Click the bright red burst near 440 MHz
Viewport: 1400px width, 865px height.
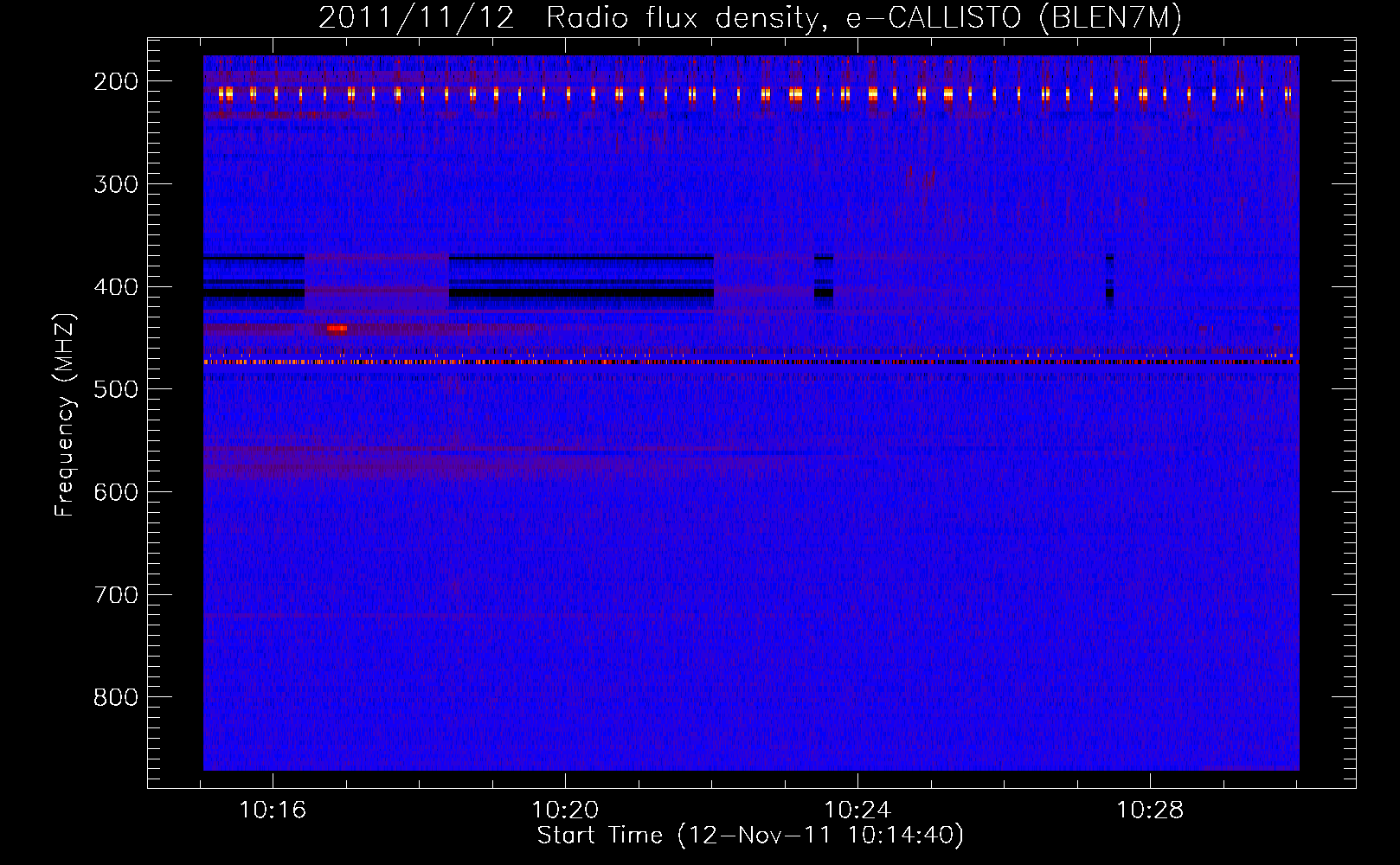click(x=337, y=328)
